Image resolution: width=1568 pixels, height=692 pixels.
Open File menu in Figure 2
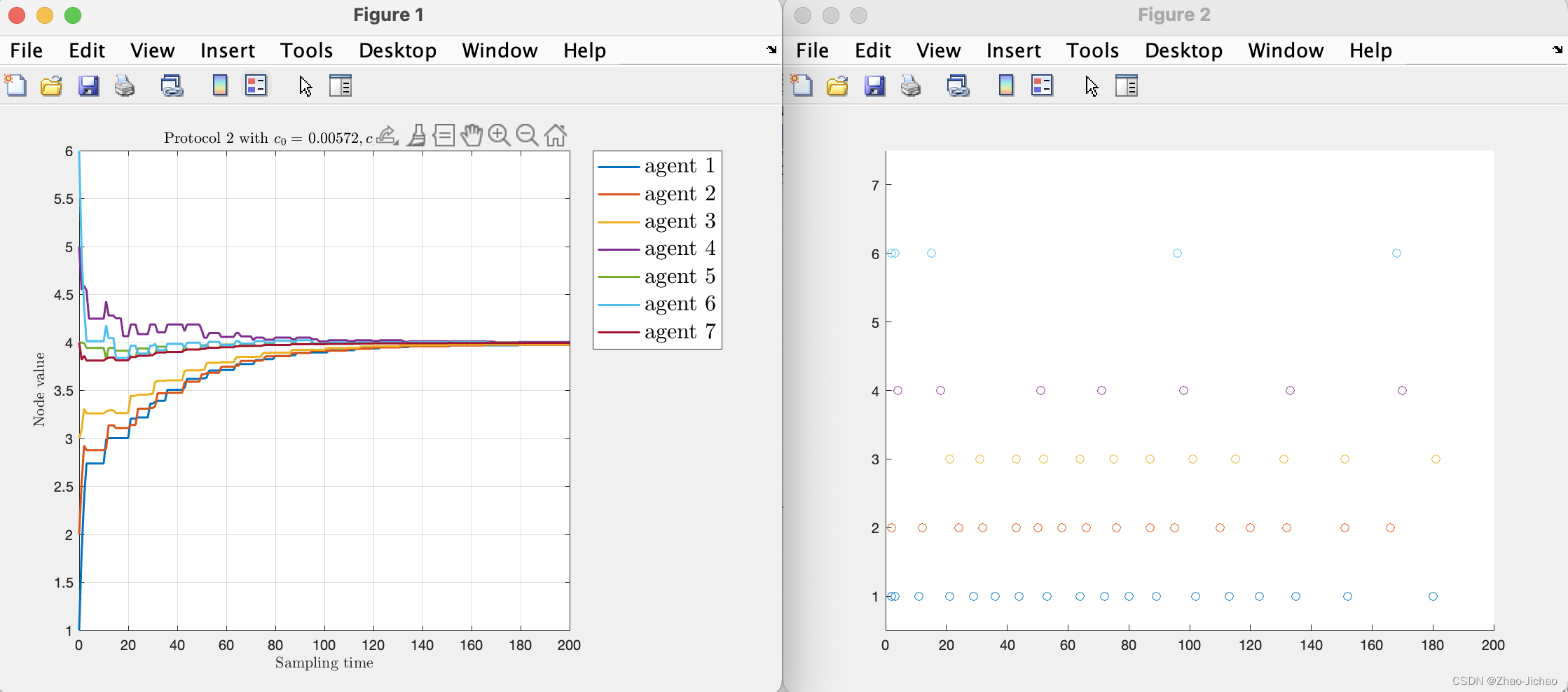[813, 50]
